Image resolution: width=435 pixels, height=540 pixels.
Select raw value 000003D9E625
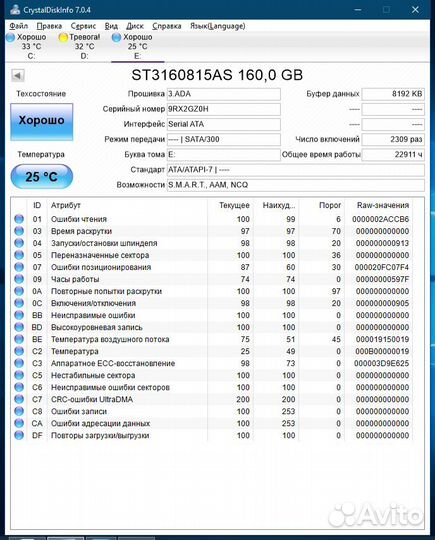coord(382,363)
